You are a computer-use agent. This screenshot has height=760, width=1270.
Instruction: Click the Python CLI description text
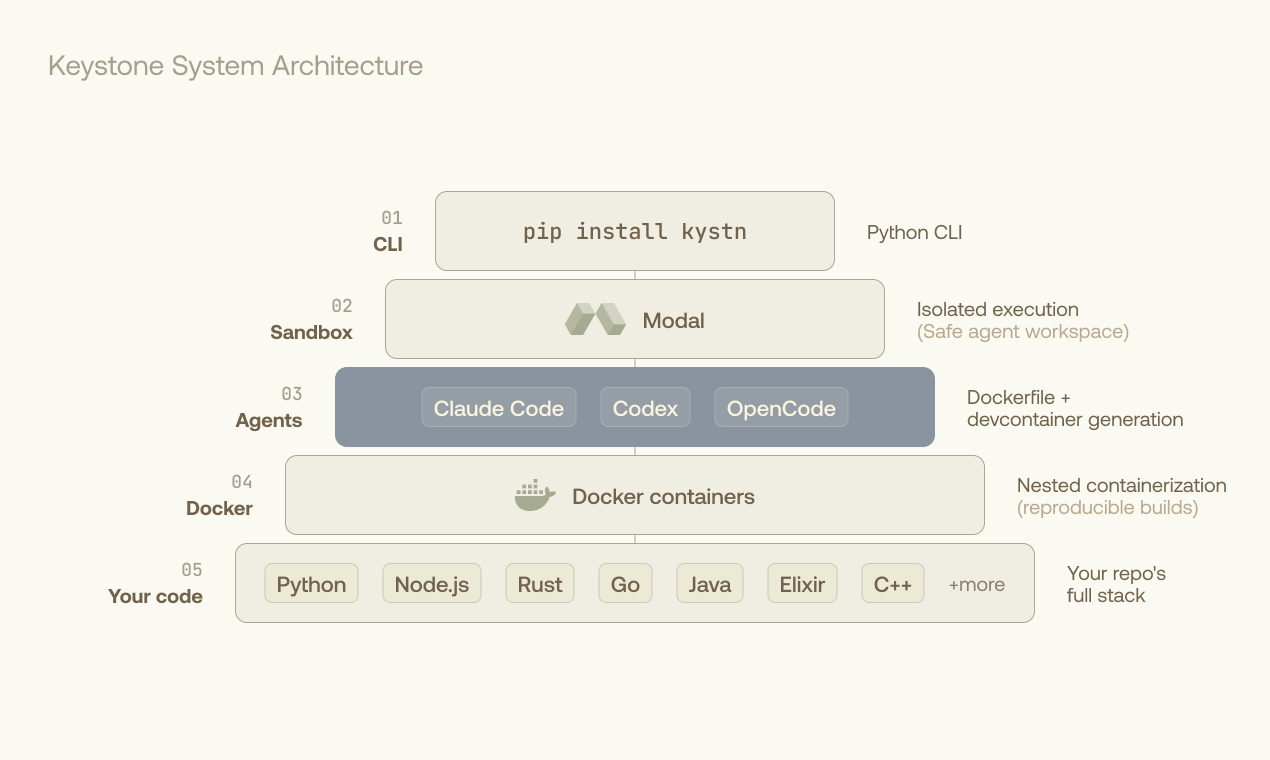[x=914, y=233]
